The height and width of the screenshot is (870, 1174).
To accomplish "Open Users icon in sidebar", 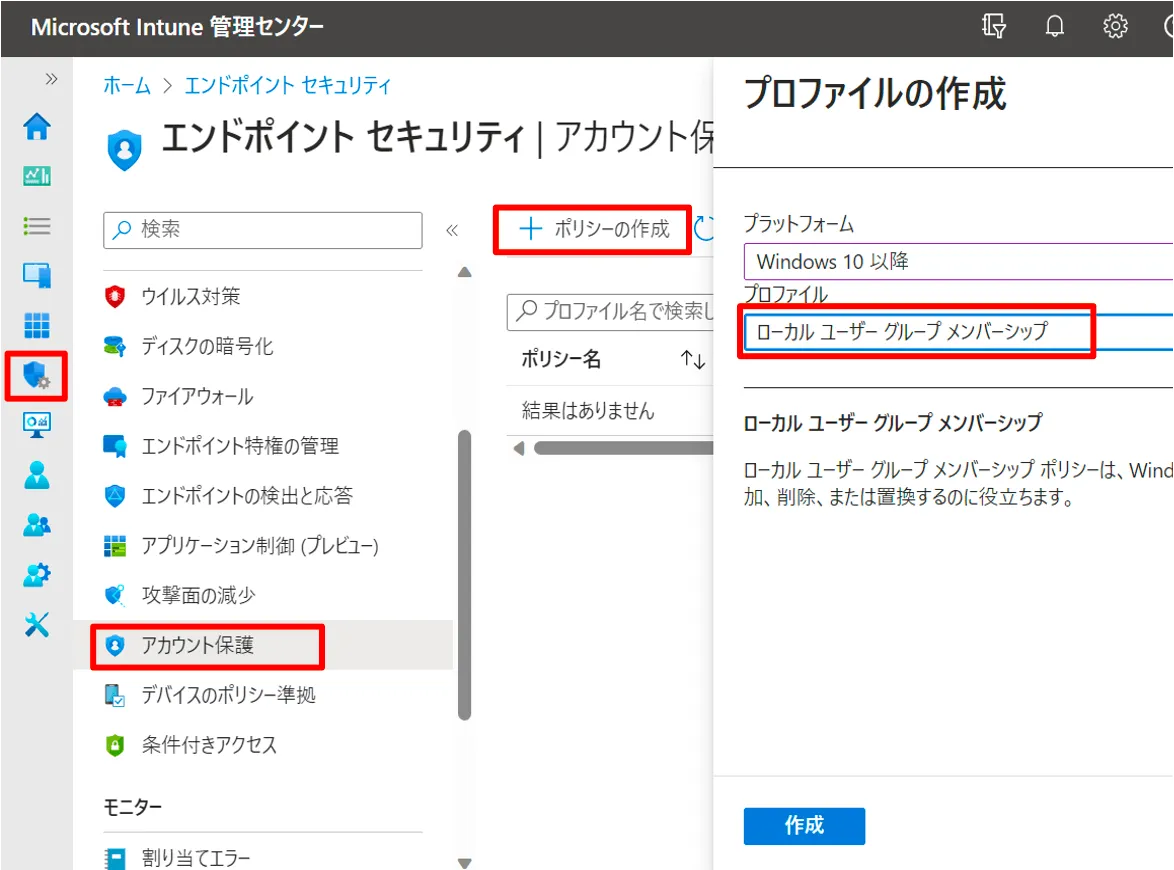I will coord(37,475).
